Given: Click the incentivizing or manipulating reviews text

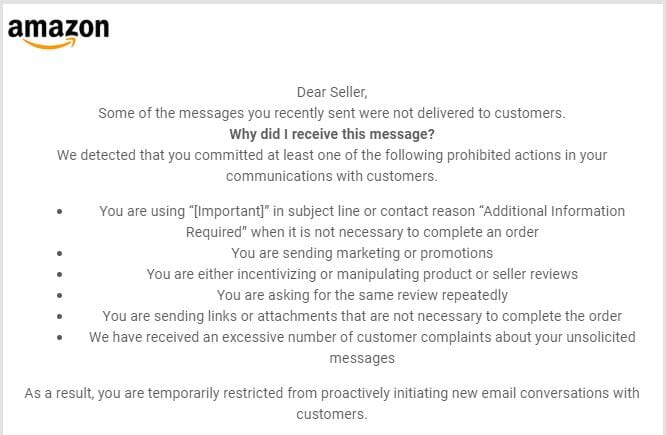Looking at the screenshot, I should [x=362, y=274].
